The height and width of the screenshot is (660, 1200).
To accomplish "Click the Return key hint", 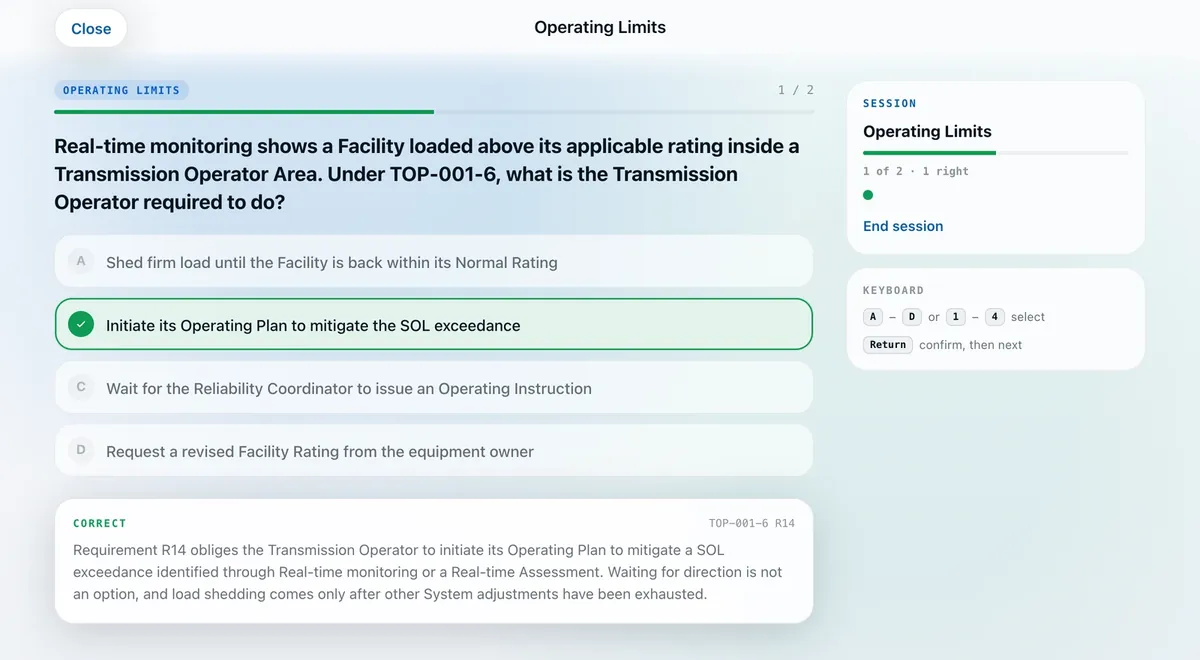I will [888, 345].
